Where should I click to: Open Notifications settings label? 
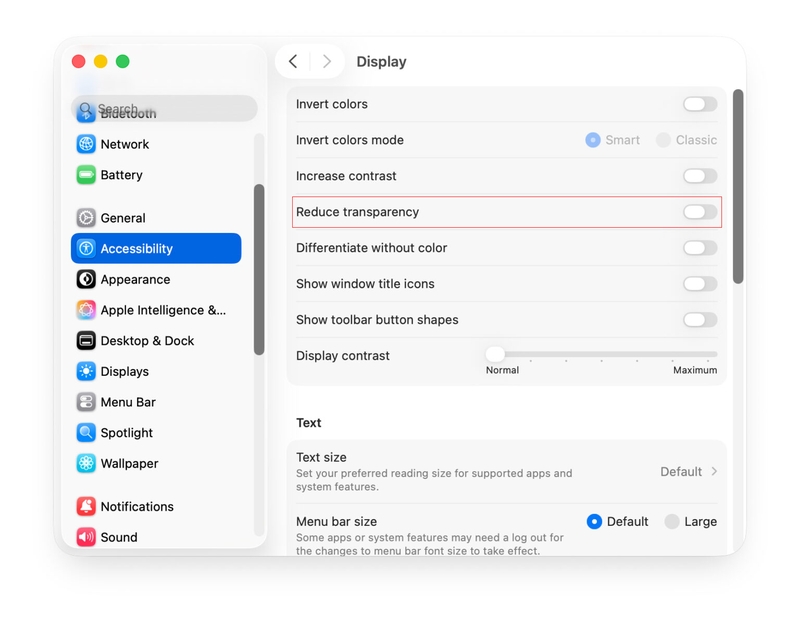pyautogui.click(x=137, y=507)
